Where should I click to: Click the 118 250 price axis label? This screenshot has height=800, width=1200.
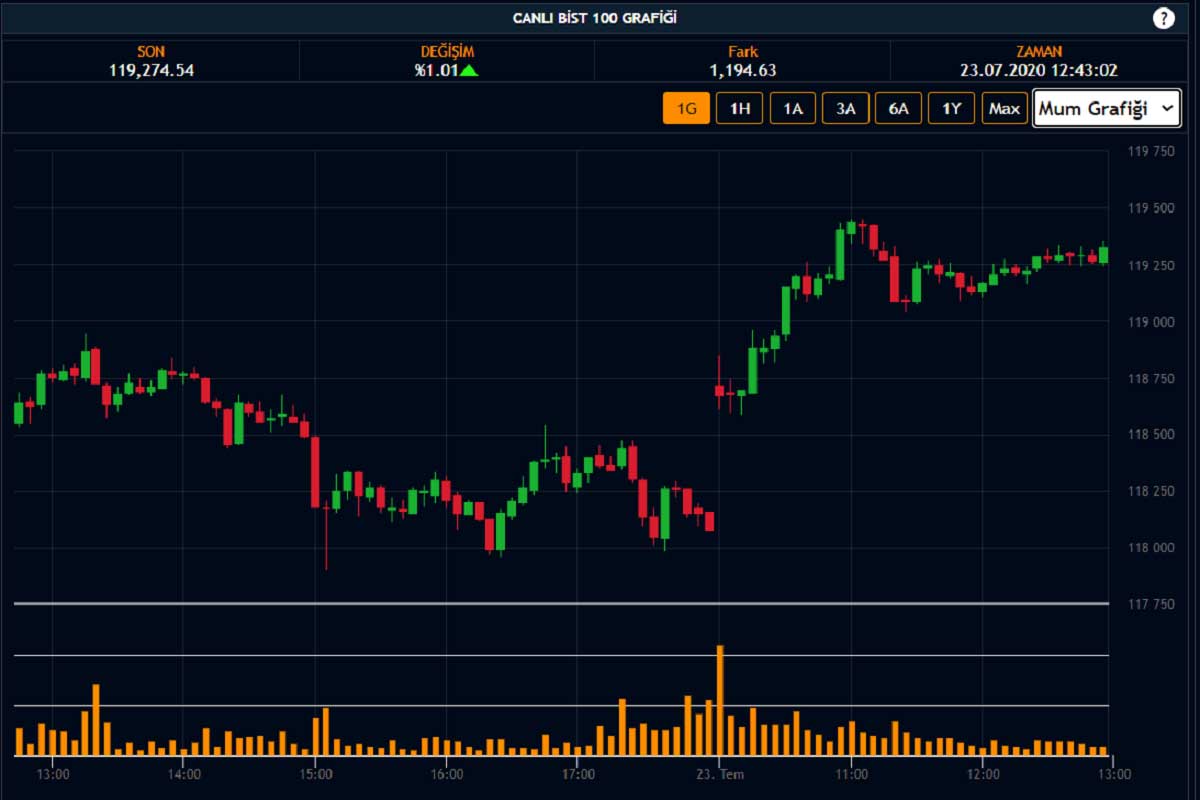pos(1150,492)
